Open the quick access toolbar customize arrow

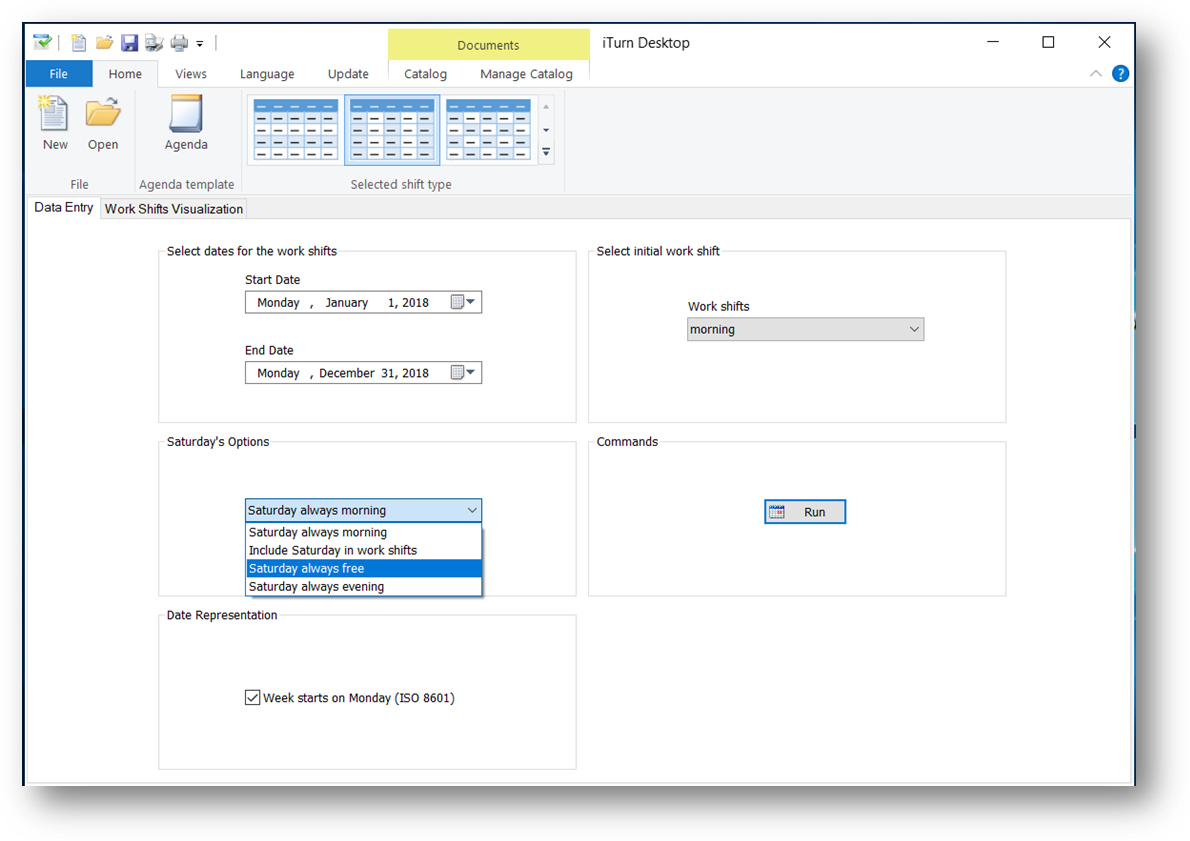coord(200,44)
